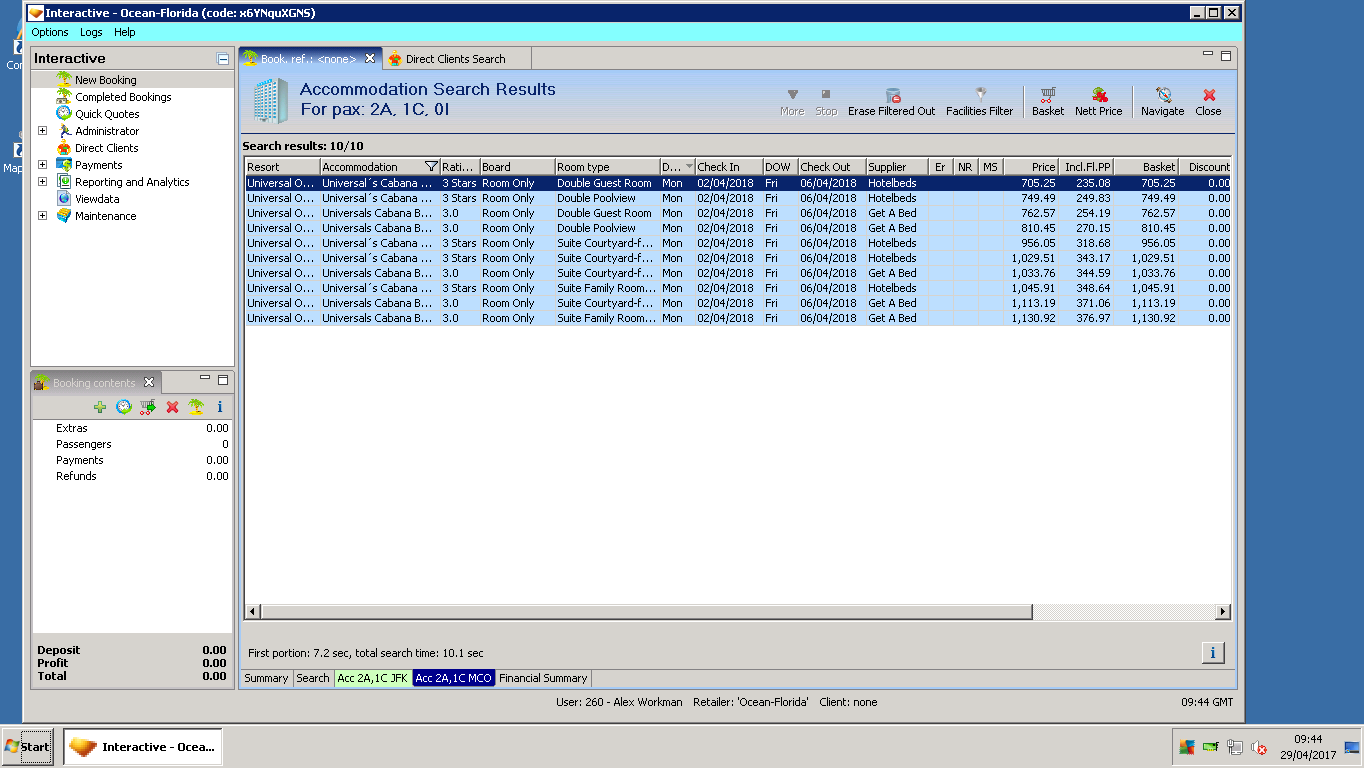This screenshot has width=1364, height=768.
Task: Open Direct Clients in the tree
Action: click(107, 148)
